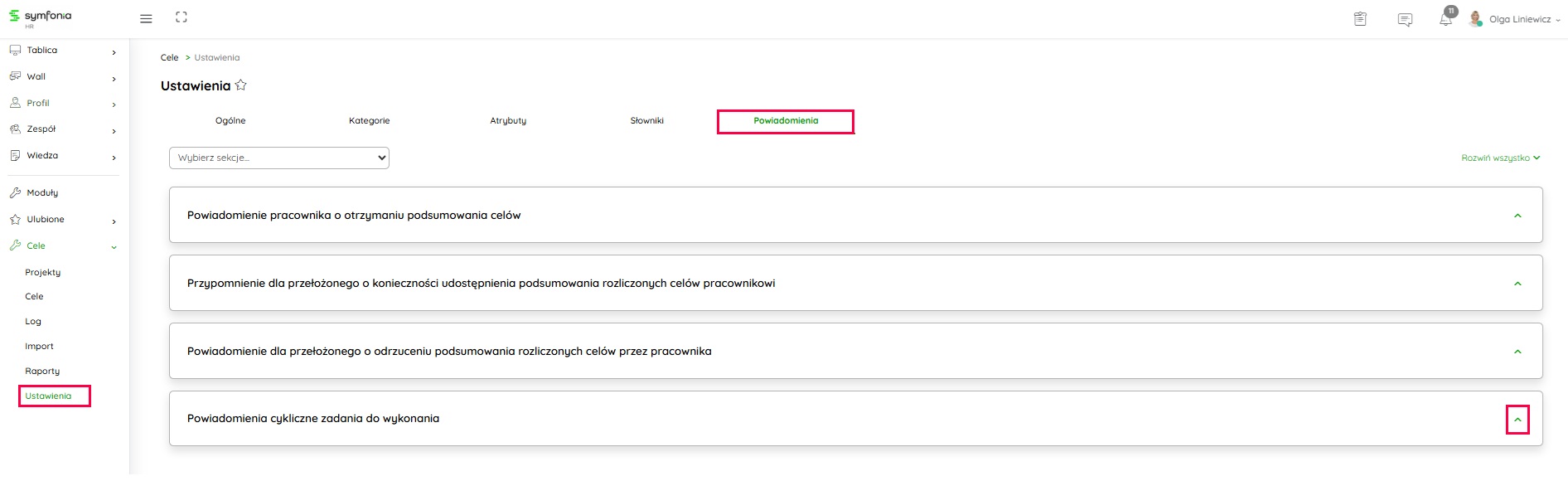
Task: Open the Wybierz sekcję dropdown
Action: pos(279,158)
